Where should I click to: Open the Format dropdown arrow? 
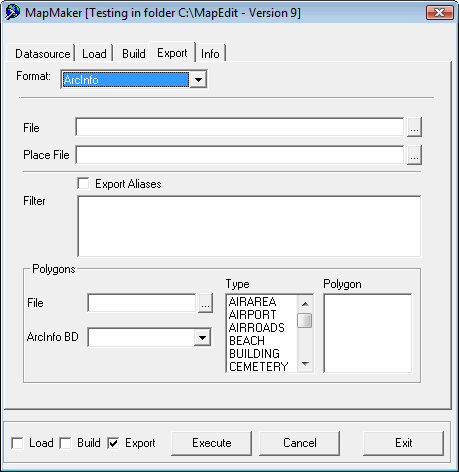[x=198, y=80]
